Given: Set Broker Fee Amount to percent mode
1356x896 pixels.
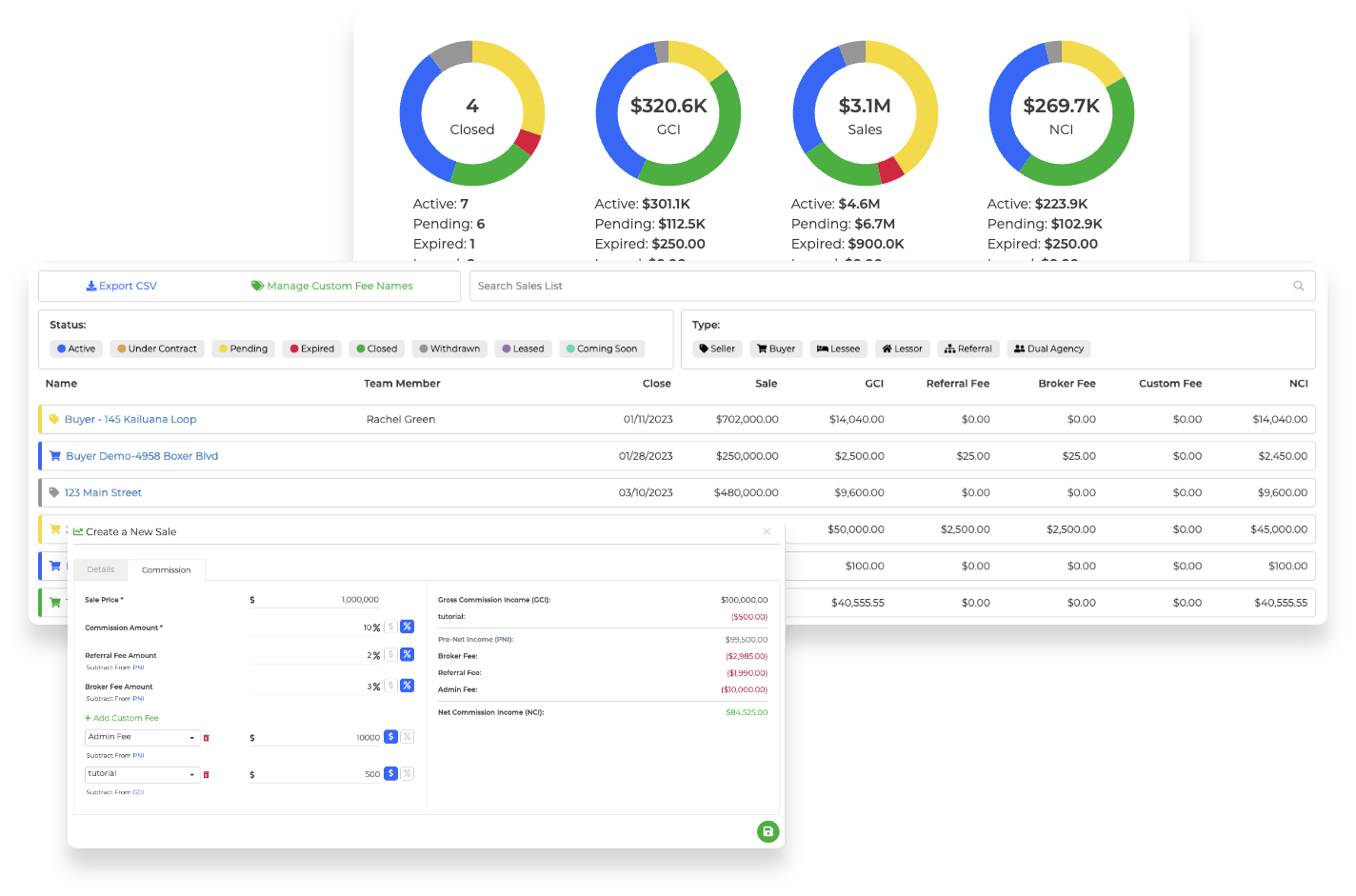Looking at the screenshot, I should pos(407,686).
